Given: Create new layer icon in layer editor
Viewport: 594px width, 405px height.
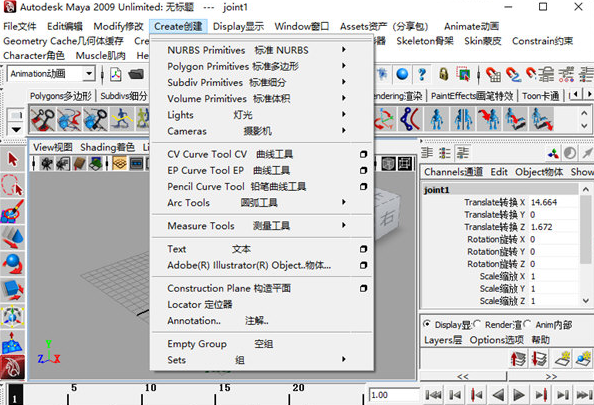Looking at the screenshot, I should click(x=563, y=358).
